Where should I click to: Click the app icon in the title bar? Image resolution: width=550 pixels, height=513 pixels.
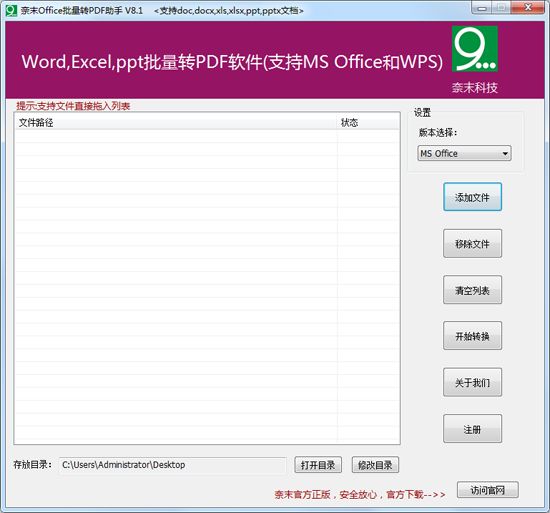coord(11,11)
